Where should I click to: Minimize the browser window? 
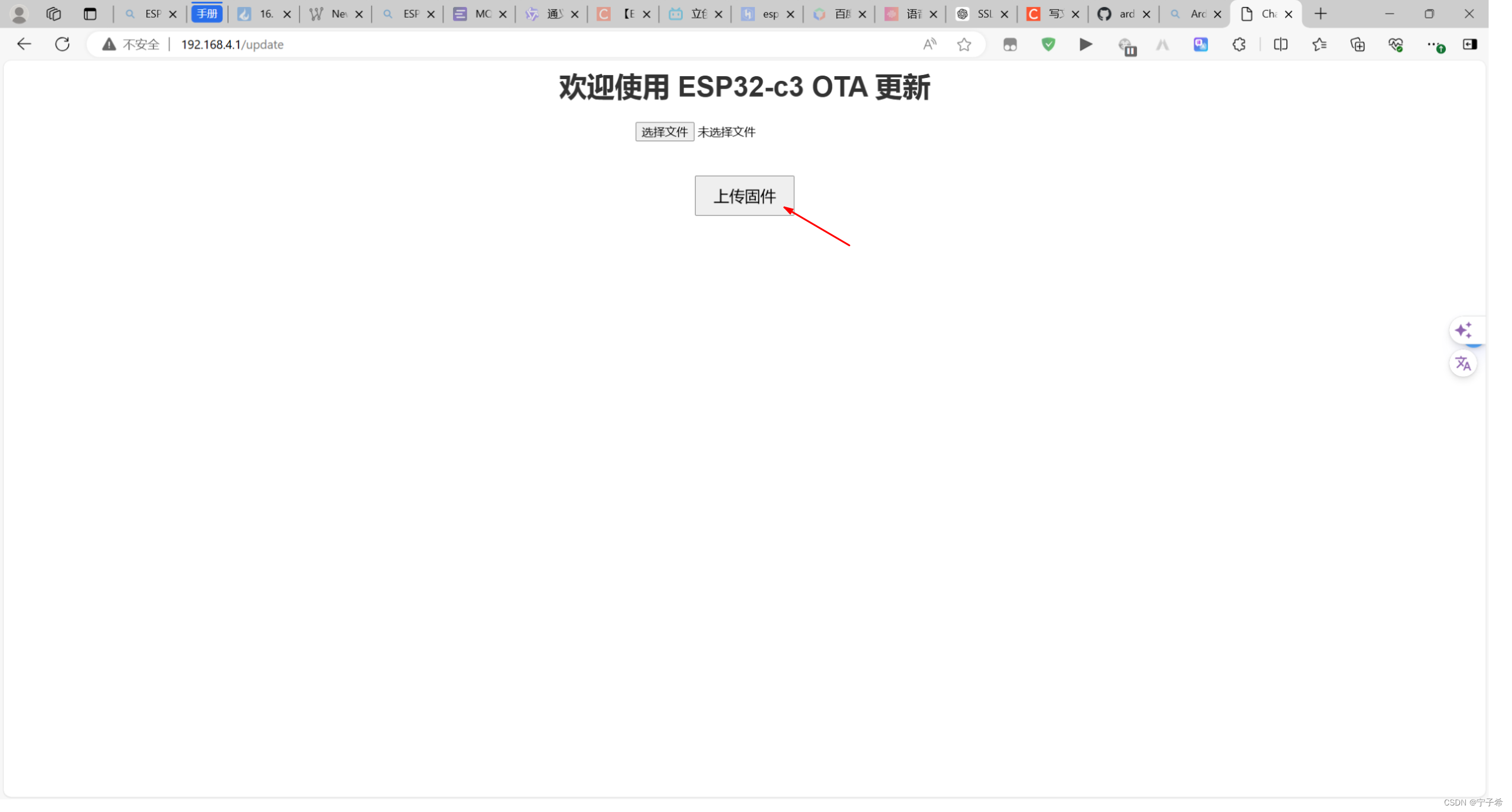click(x=1389, y=14)
